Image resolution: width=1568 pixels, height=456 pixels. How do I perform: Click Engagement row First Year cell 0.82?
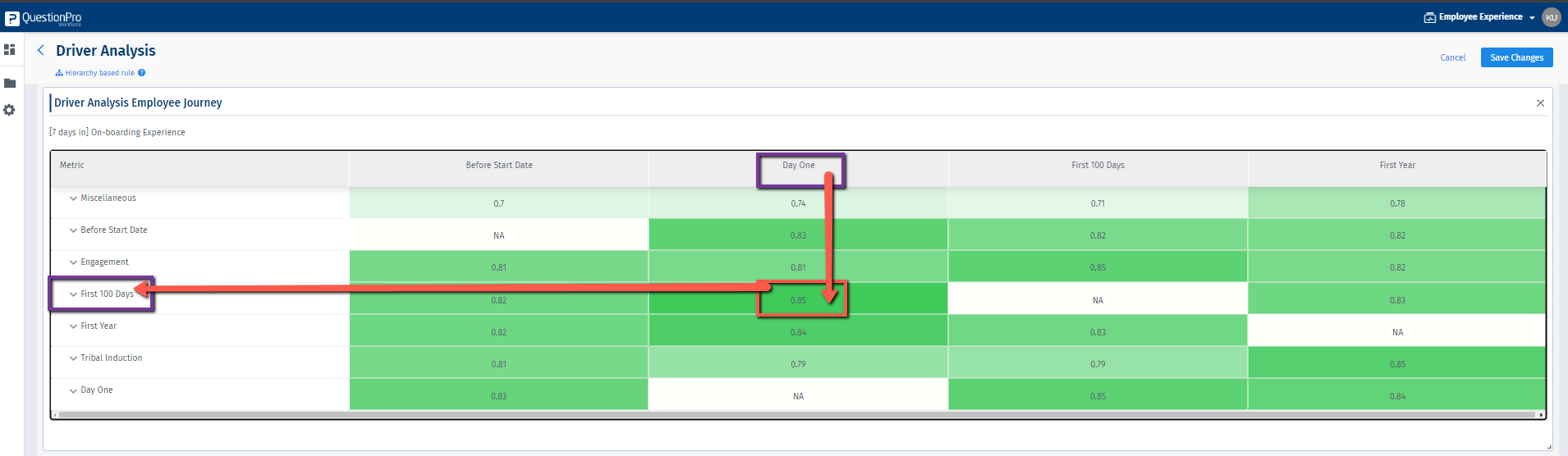pyautogui.click(x=1397, y=267)
